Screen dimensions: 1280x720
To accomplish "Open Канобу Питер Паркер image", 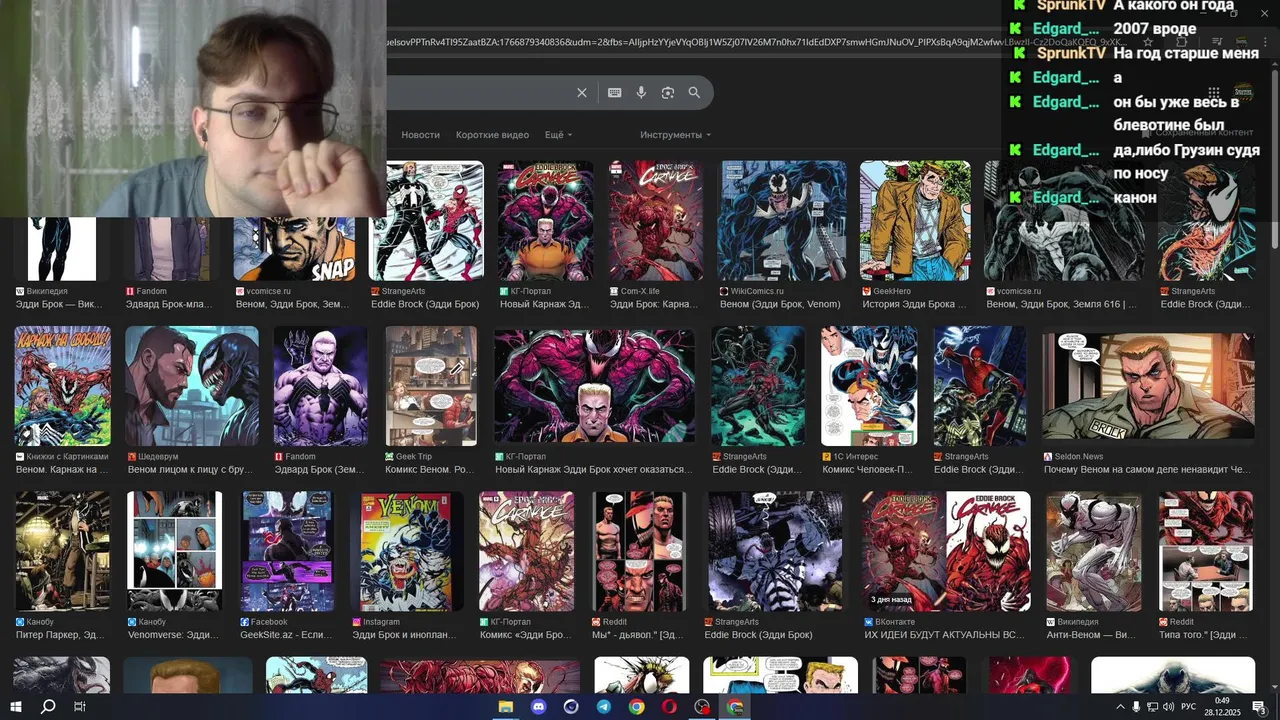I will (x=62, y=551).
